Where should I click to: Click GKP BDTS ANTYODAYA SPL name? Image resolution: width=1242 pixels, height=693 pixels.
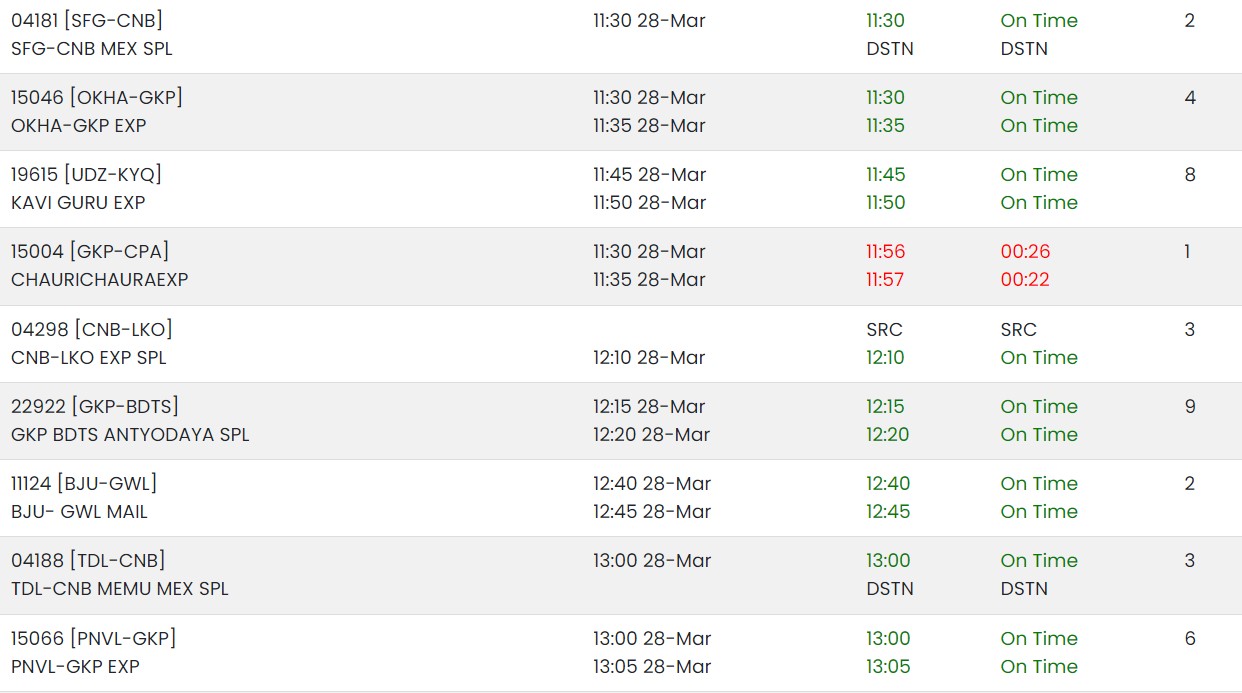[130, 434]
